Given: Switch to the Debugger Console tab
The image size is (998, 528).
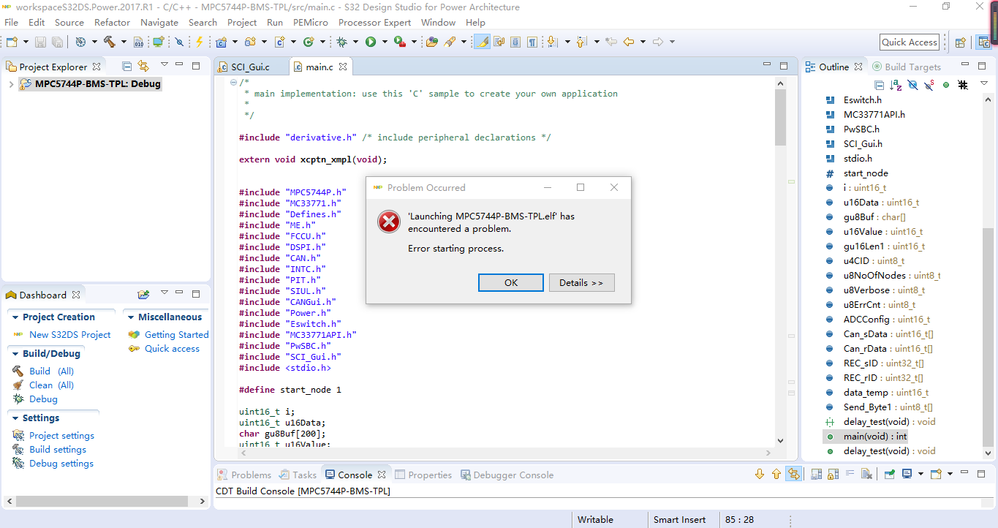Looking at the screenshot, I should pyautogui.click(x=507, y=475).
